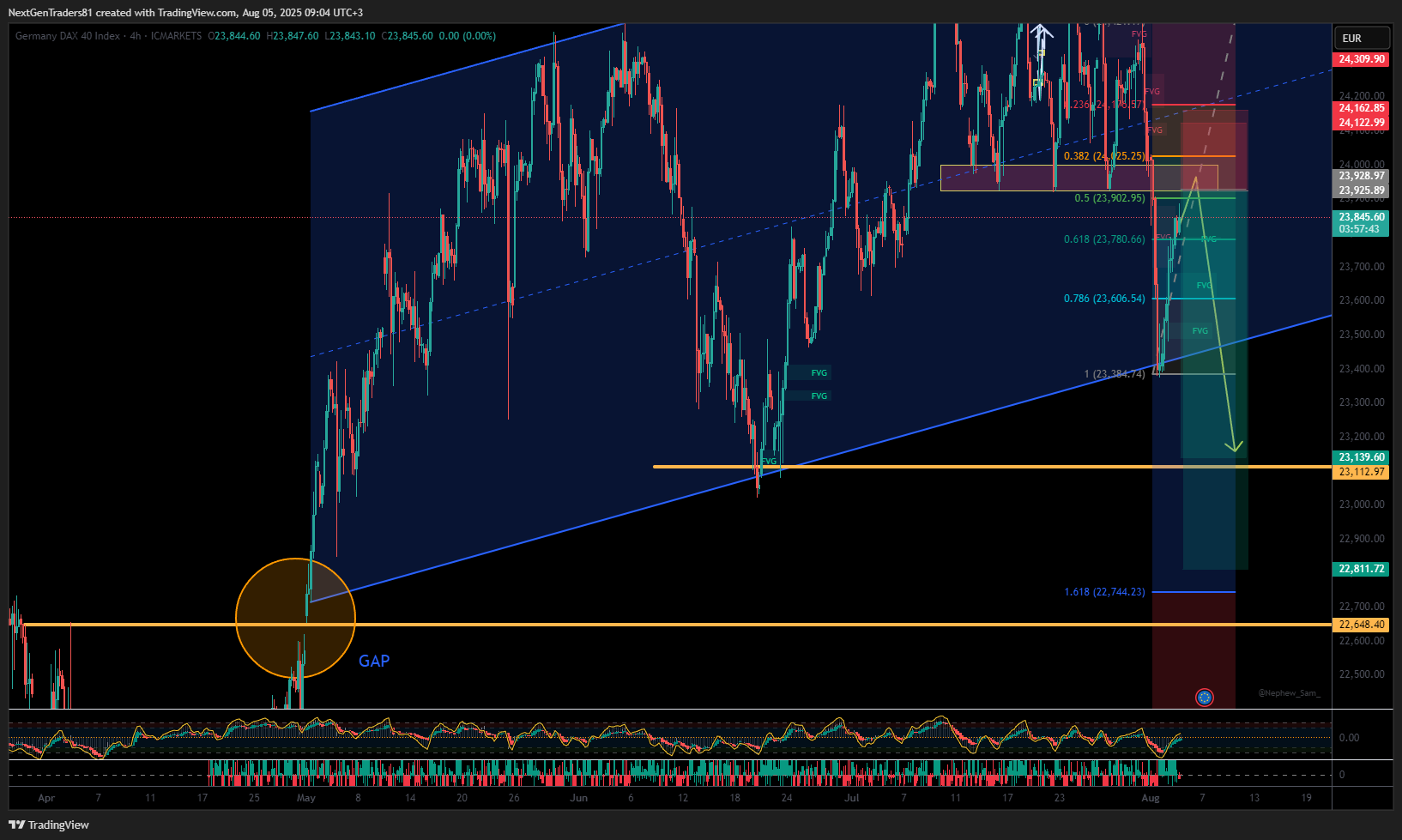The height and width of the screenshot is (840, 1402).
Task: Click the Jun label on the time axis
Action: click(579, 798)
